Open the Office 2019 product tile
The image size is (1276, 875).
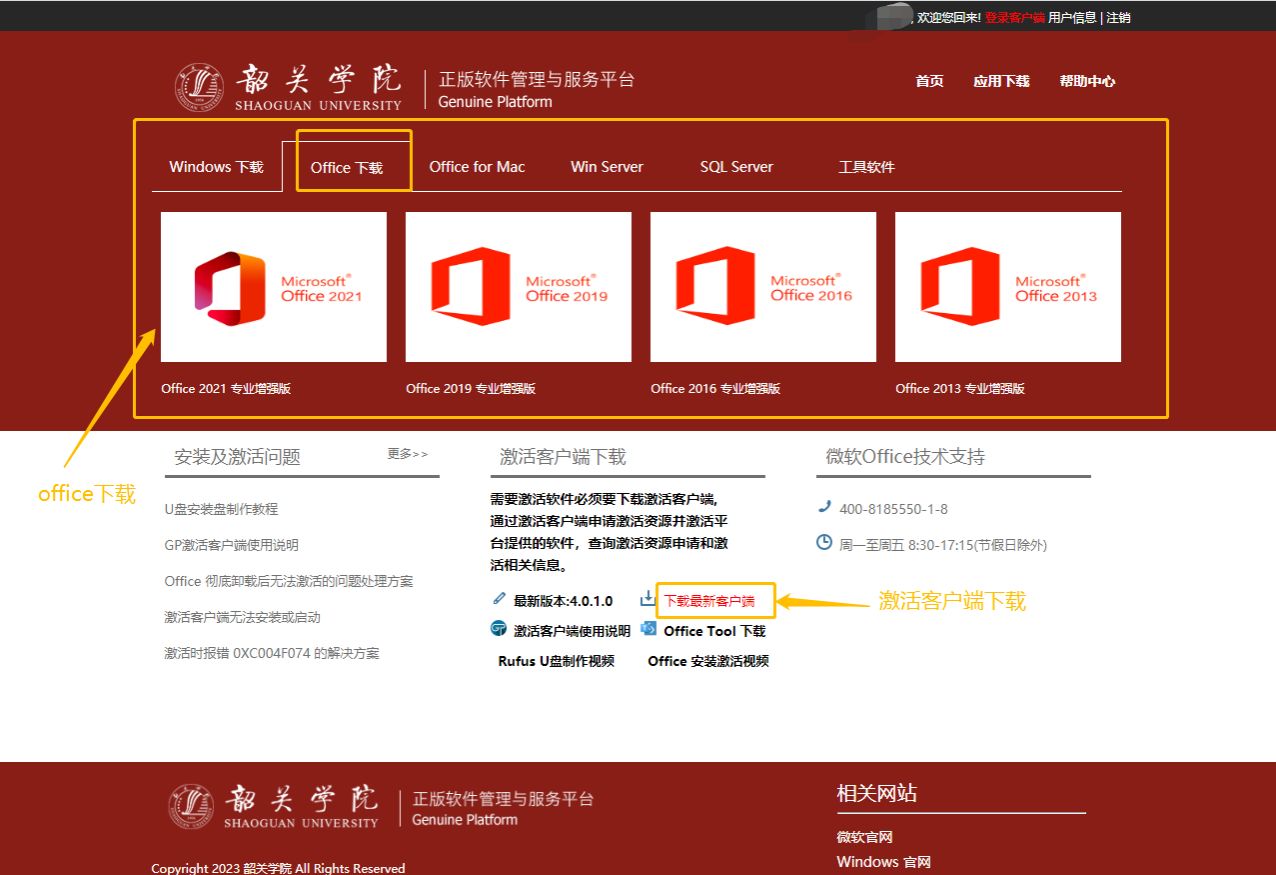pos(518,287)
